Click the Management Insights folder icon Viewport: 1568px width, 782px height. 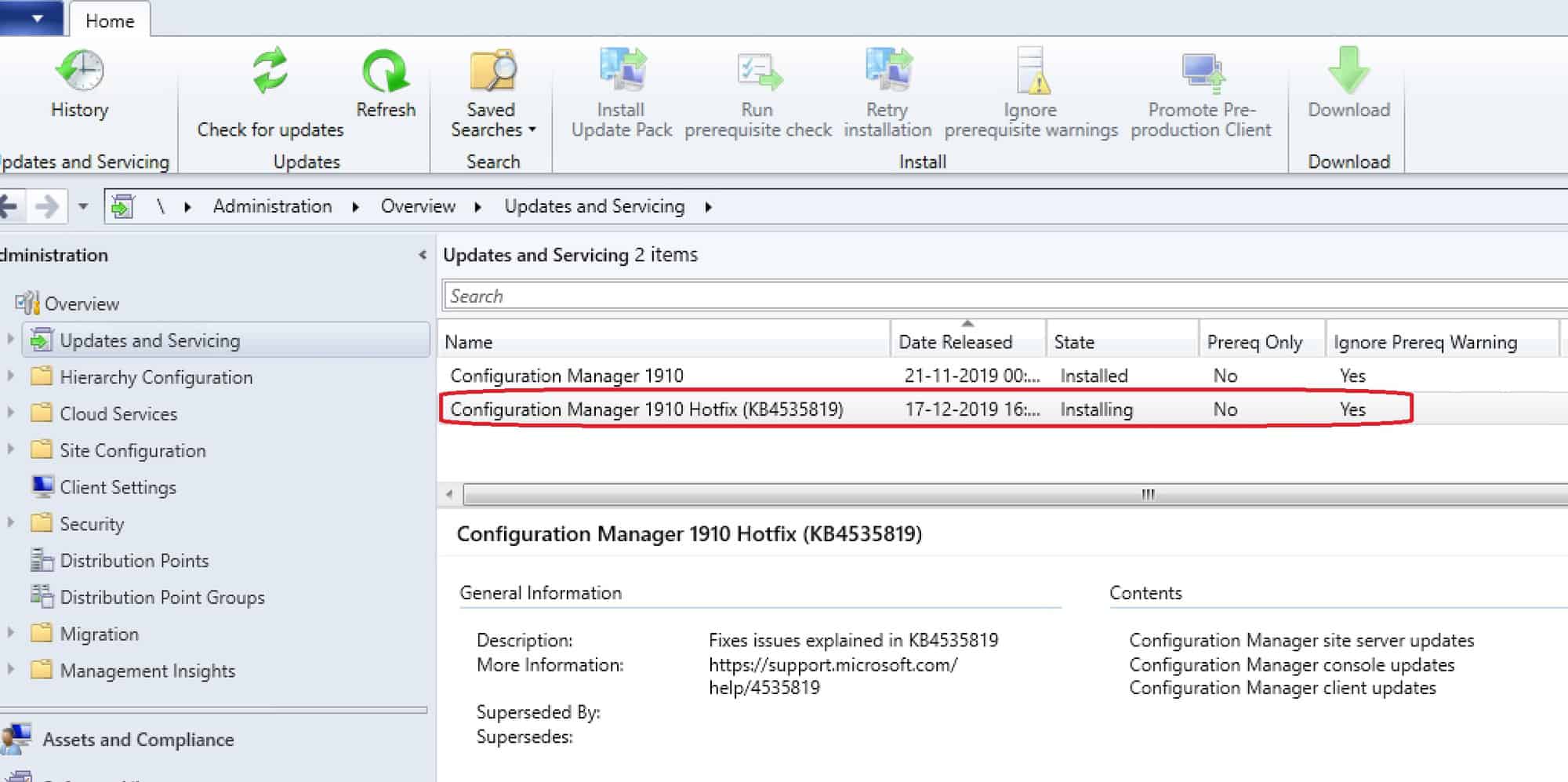click(41, 670)
